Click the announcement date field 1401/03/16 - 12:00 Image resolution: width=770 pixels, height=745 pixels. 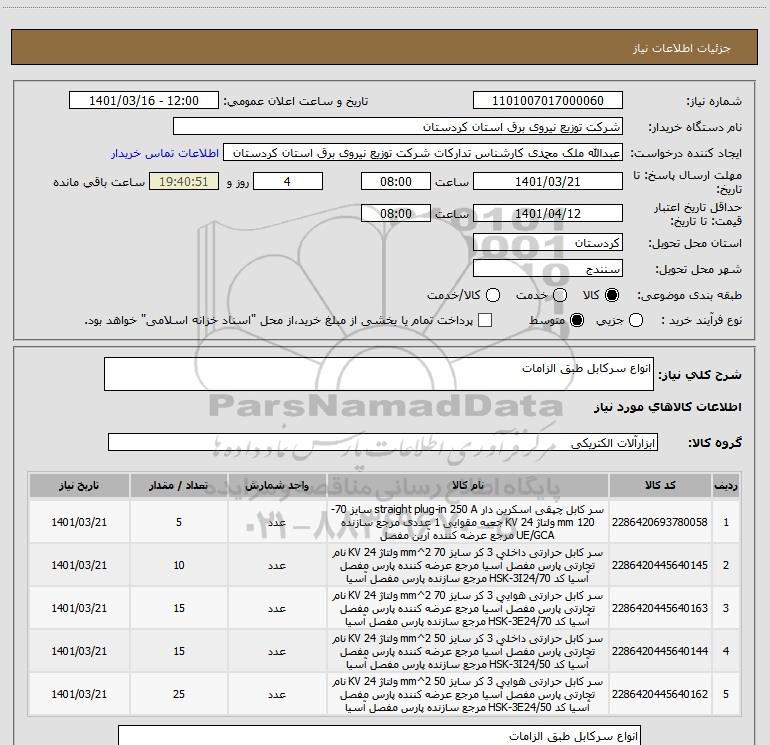click(144, 101)
